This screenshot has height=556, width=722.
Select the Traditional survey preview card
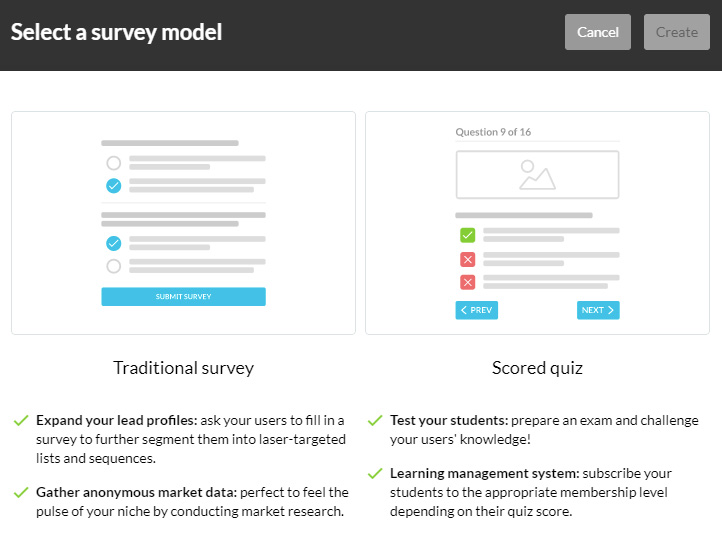[x=183, y=222]
